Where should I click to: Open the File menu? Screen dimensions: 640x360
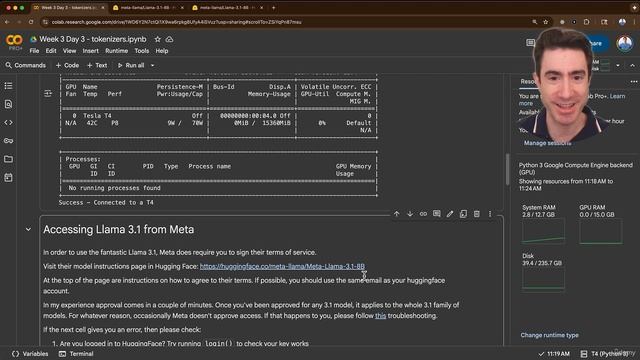point(34,51)
